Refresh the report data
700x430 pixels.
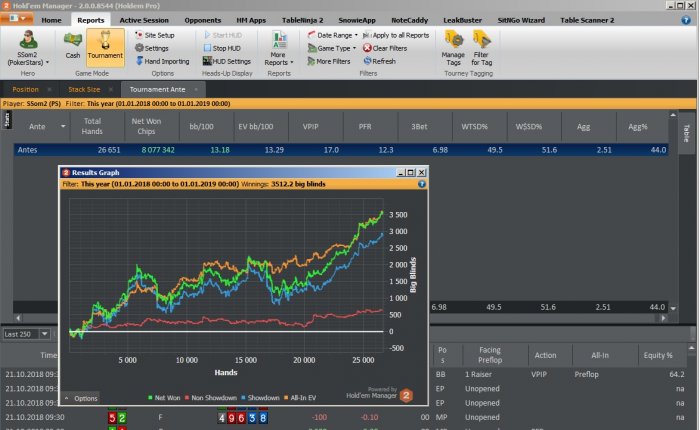pos(379,61)
